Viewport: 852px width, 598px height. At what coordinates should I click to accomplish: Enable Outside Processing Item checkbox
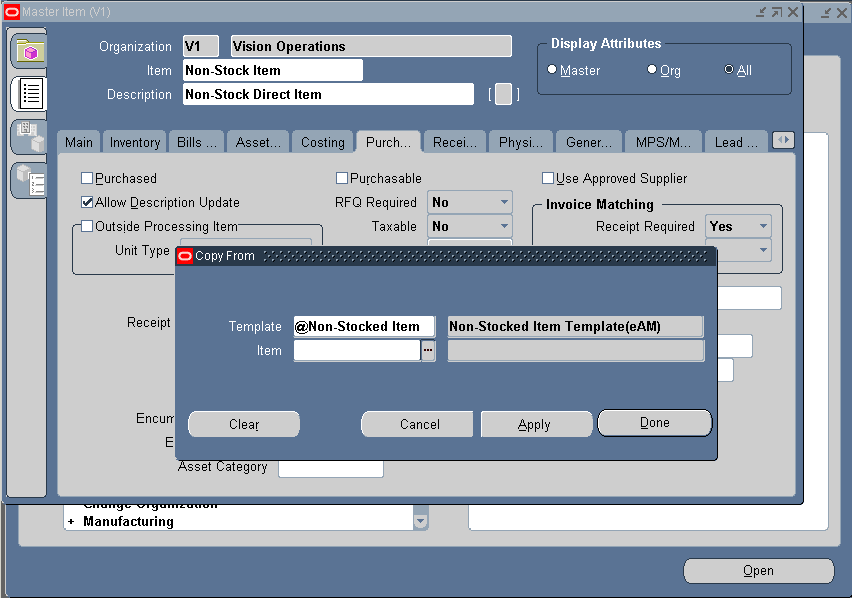pos(87,226)
